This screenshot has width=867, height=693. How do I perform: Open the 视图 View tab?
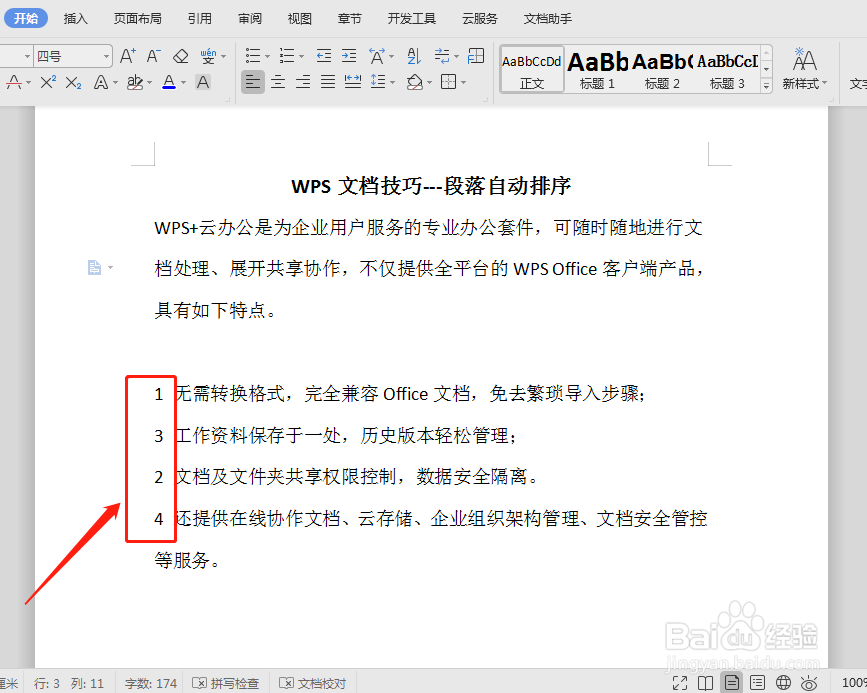(x=300, y=19)
